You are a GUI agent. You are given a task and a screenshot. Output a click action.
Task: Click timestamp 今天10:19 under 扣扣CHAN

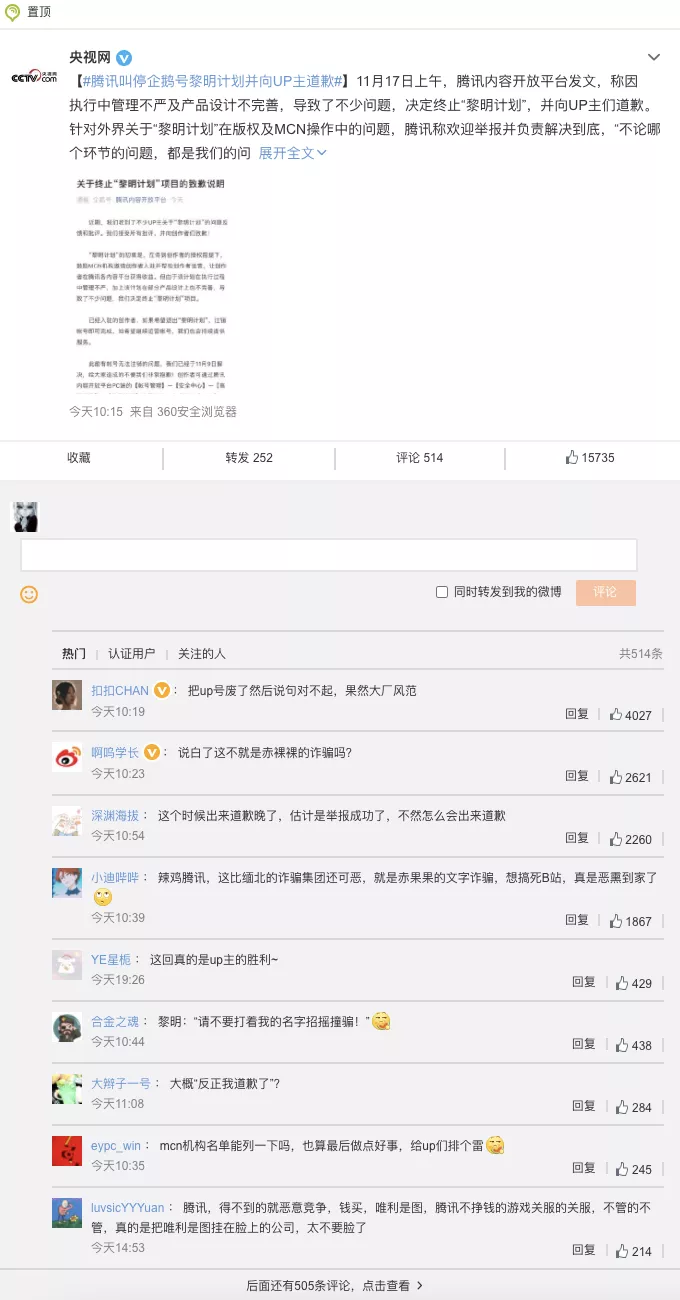pyautogui.click(x=118, y=712)
